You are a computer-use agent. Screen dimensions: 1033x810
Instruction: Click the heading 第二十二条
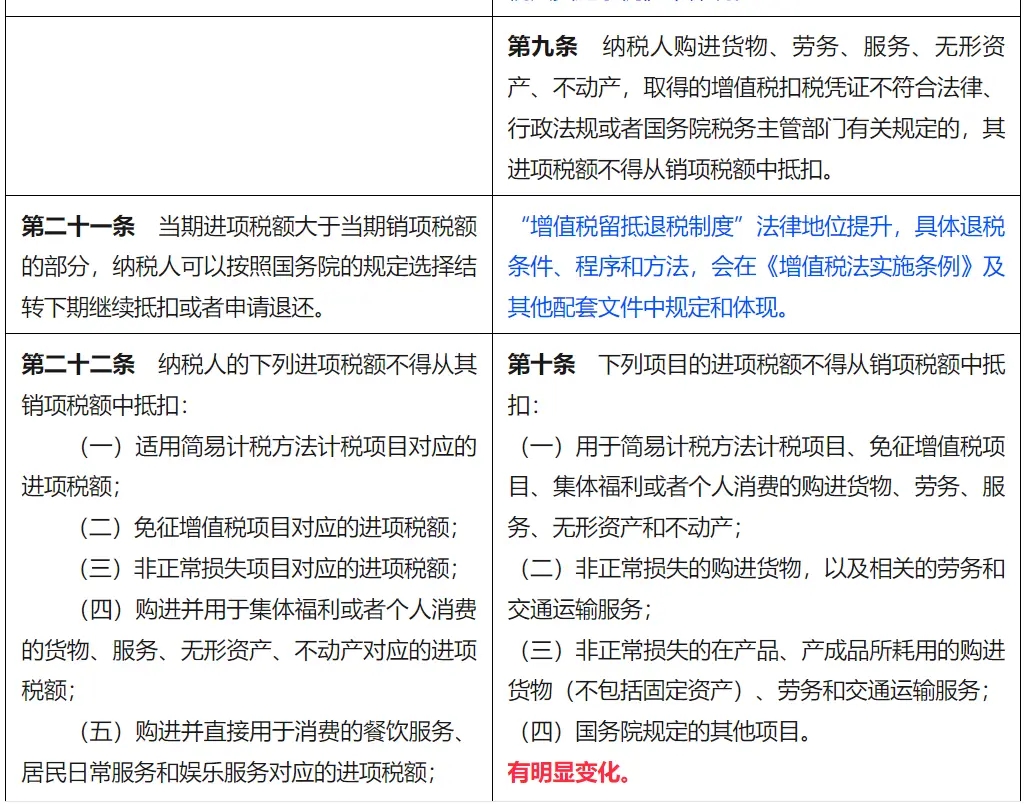pos(78,364)
